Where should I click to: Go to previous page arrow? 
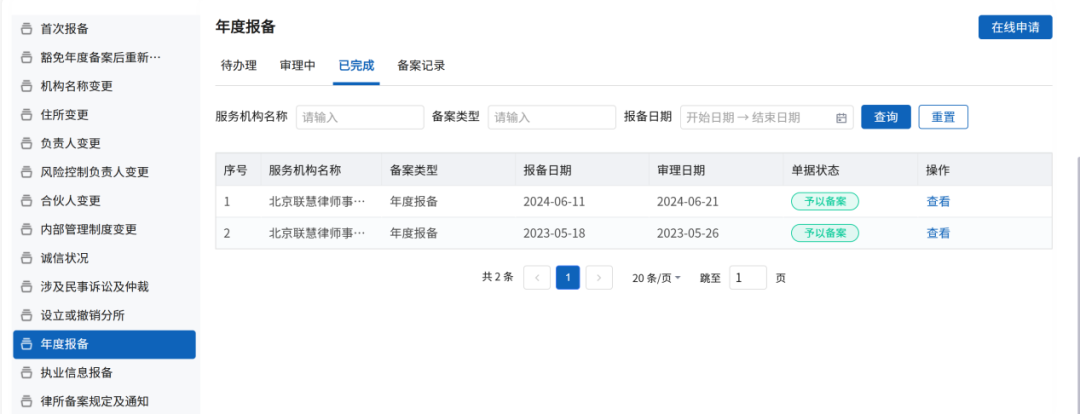(537, 278)
